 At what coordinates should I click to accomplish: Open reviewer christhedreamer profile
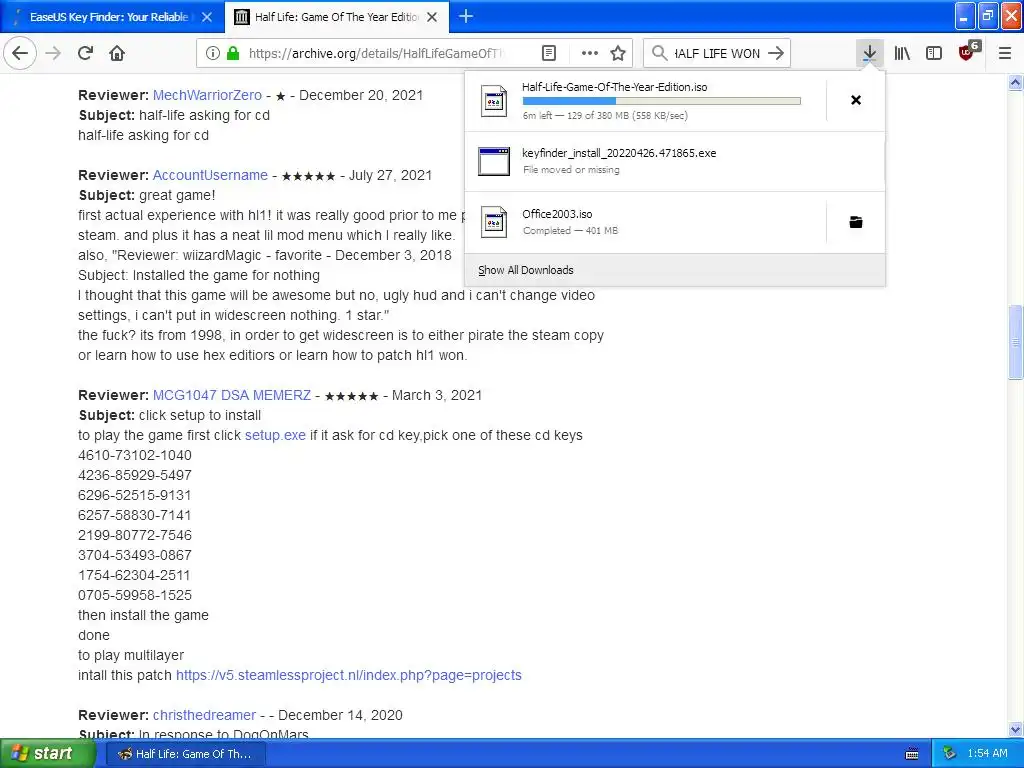tap(204, 715)
